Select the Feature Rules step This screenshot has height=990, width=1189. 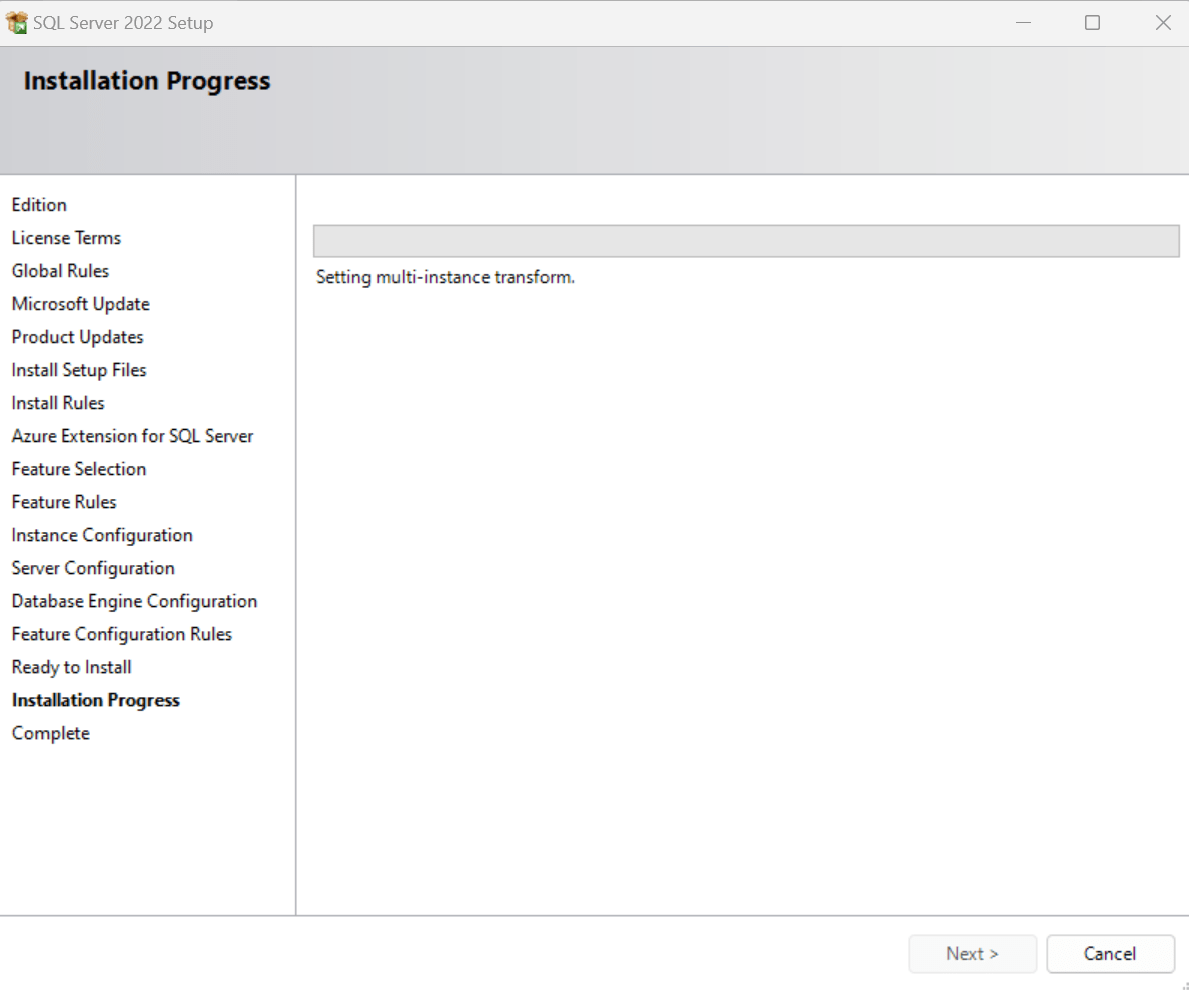point(64,502)
